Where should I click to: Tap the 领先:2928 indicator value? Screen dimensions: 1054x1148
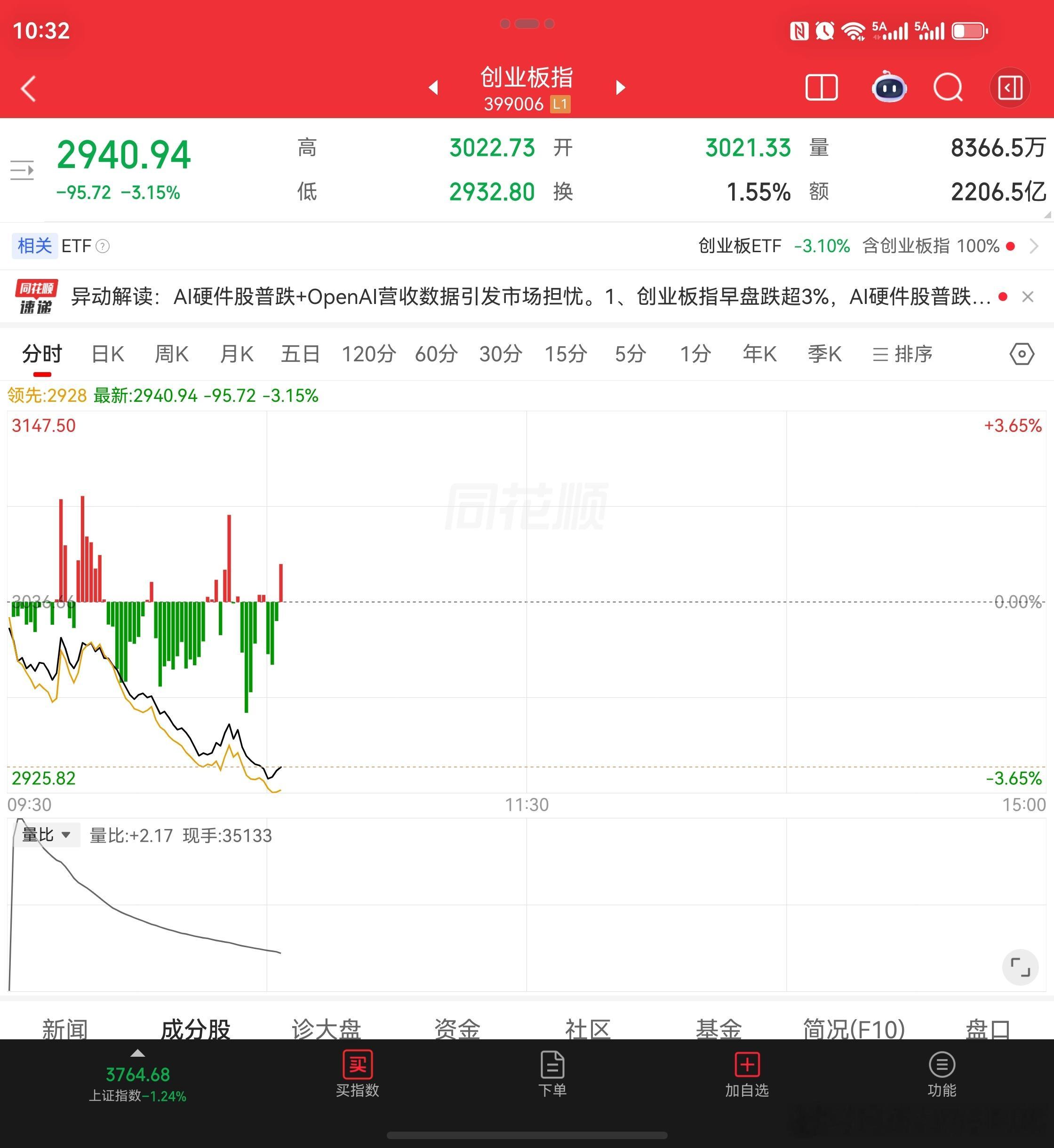point(48,396)
